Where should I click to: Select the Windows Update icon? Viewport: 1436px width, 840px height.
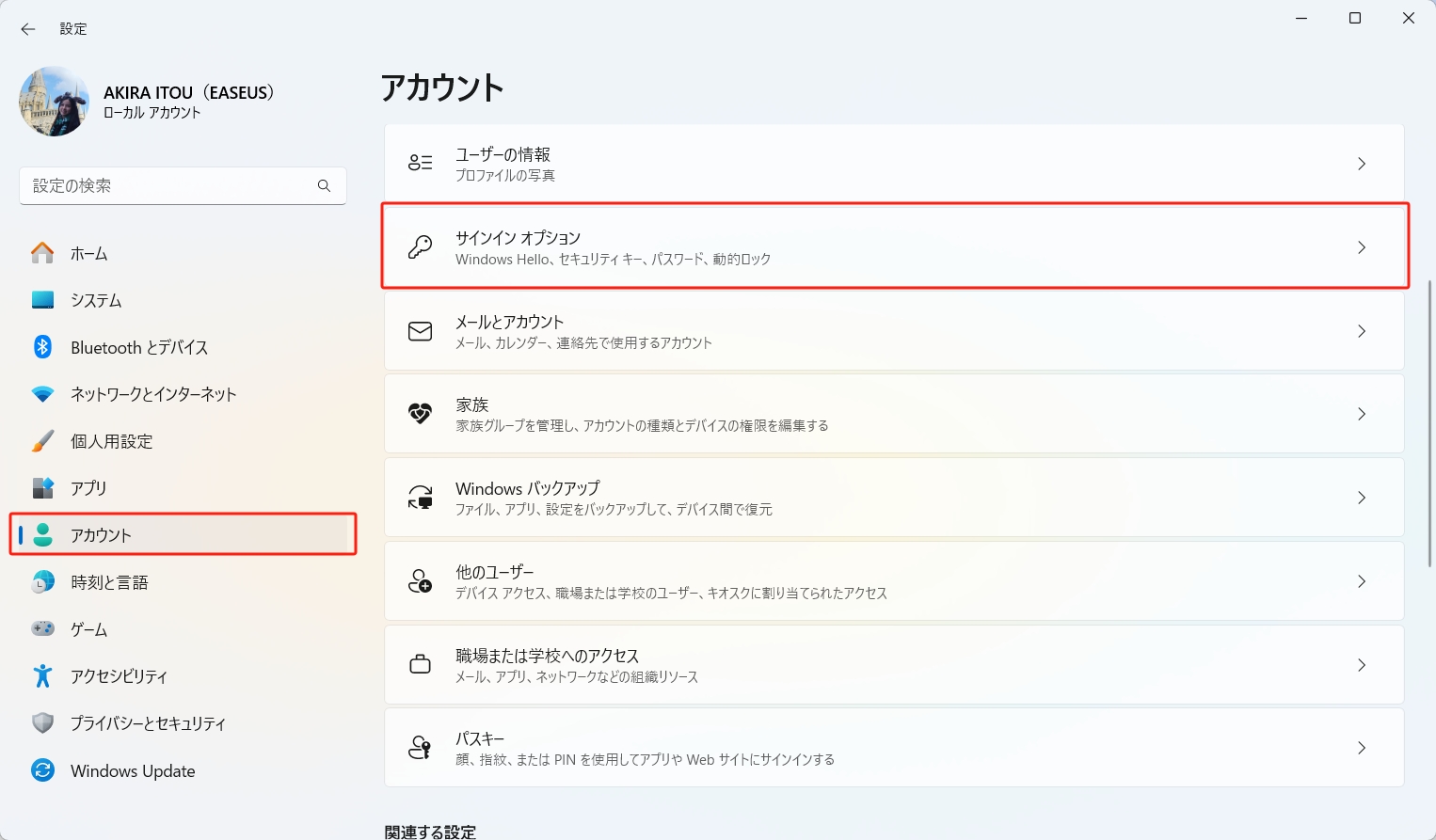click(x=42, y=770)
